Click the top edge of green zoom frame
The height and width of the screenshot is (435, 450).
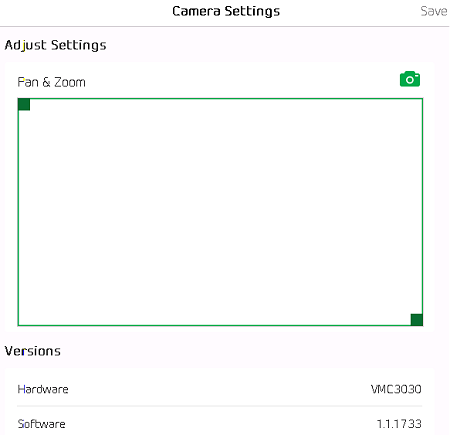pos(220,99)
